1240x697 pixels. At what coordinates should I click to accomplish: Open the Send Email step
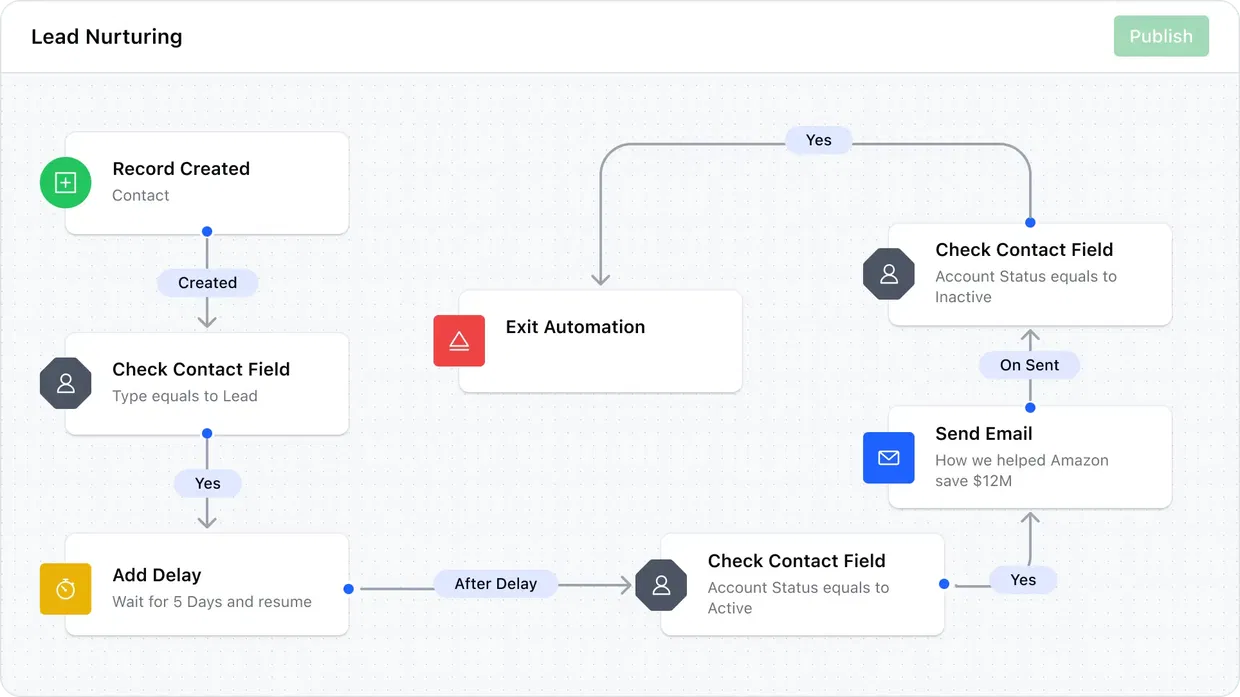pos(1030,457)
